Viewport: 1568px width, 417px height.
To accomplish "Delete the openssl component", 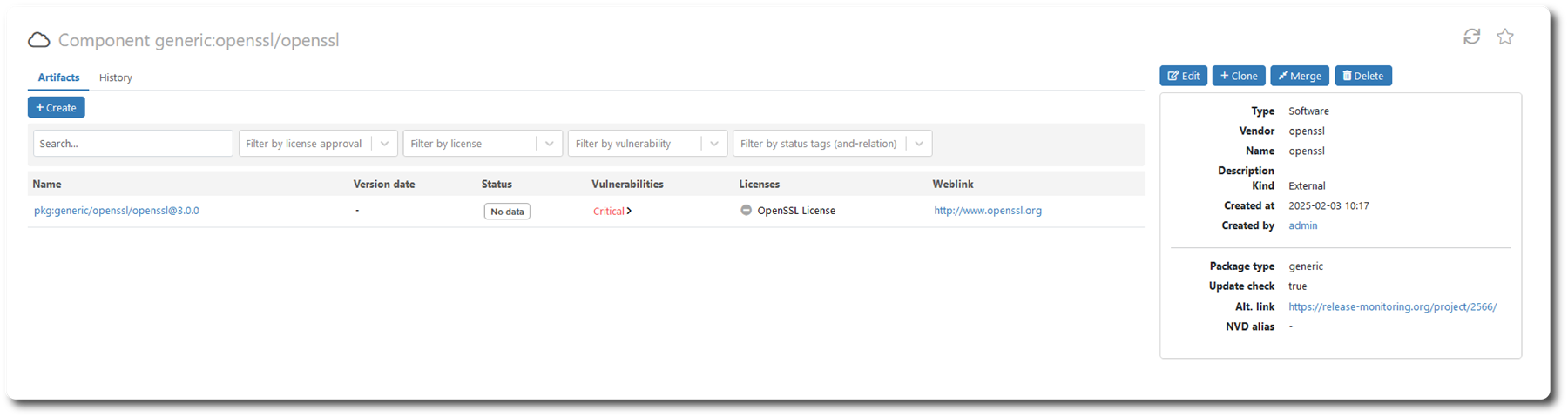I will point(1363,76).
